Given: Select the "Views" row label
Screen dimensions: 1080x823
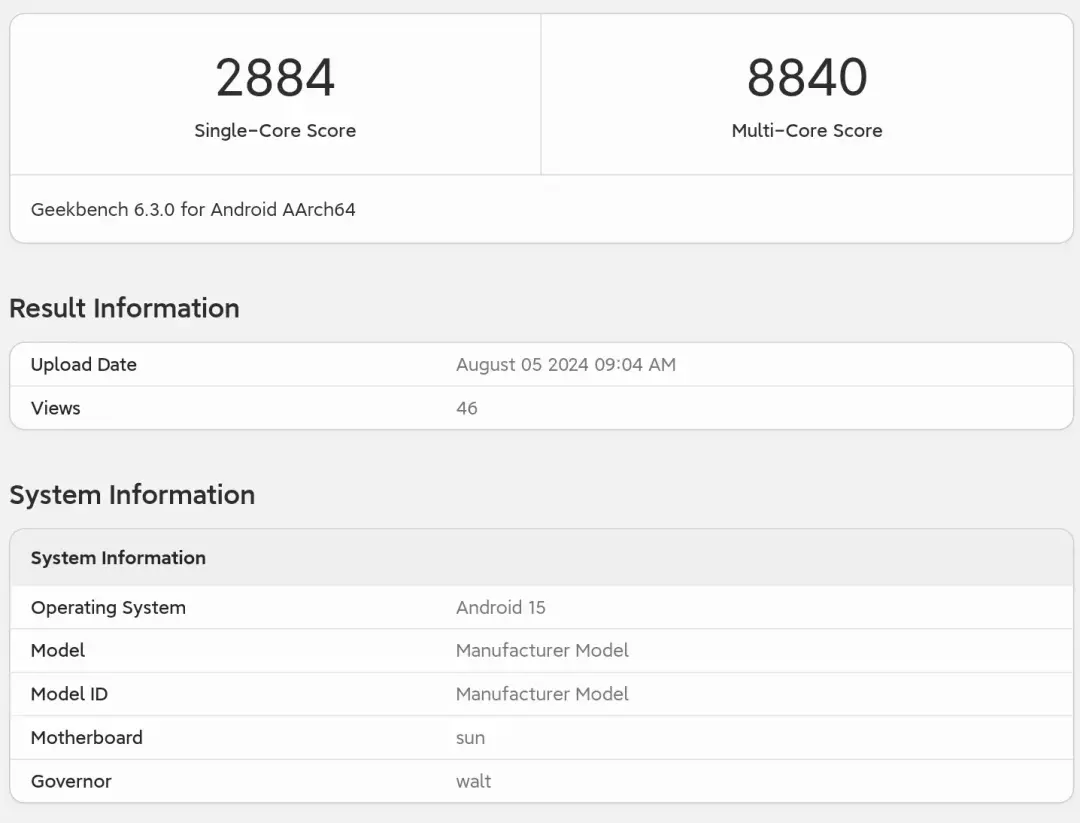Looking at the screenshot, I should coord(56,408).
